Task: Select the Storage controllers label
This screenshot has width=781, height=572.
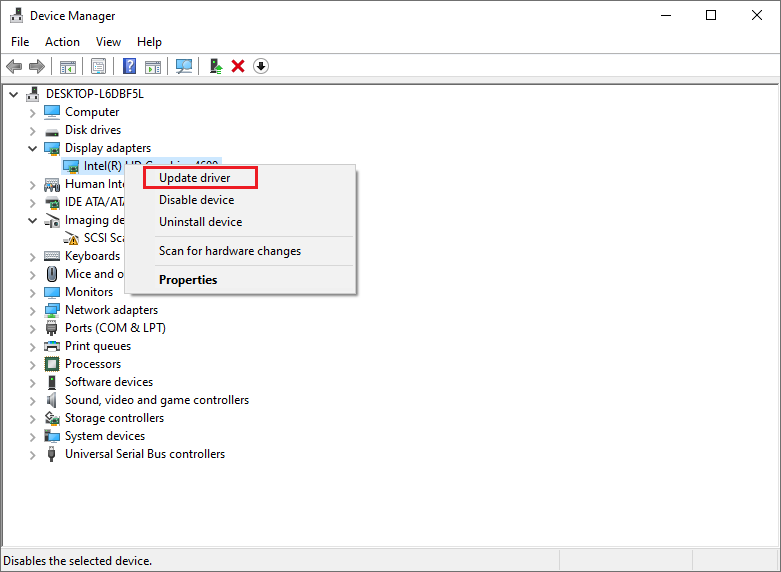Action: 115,418
